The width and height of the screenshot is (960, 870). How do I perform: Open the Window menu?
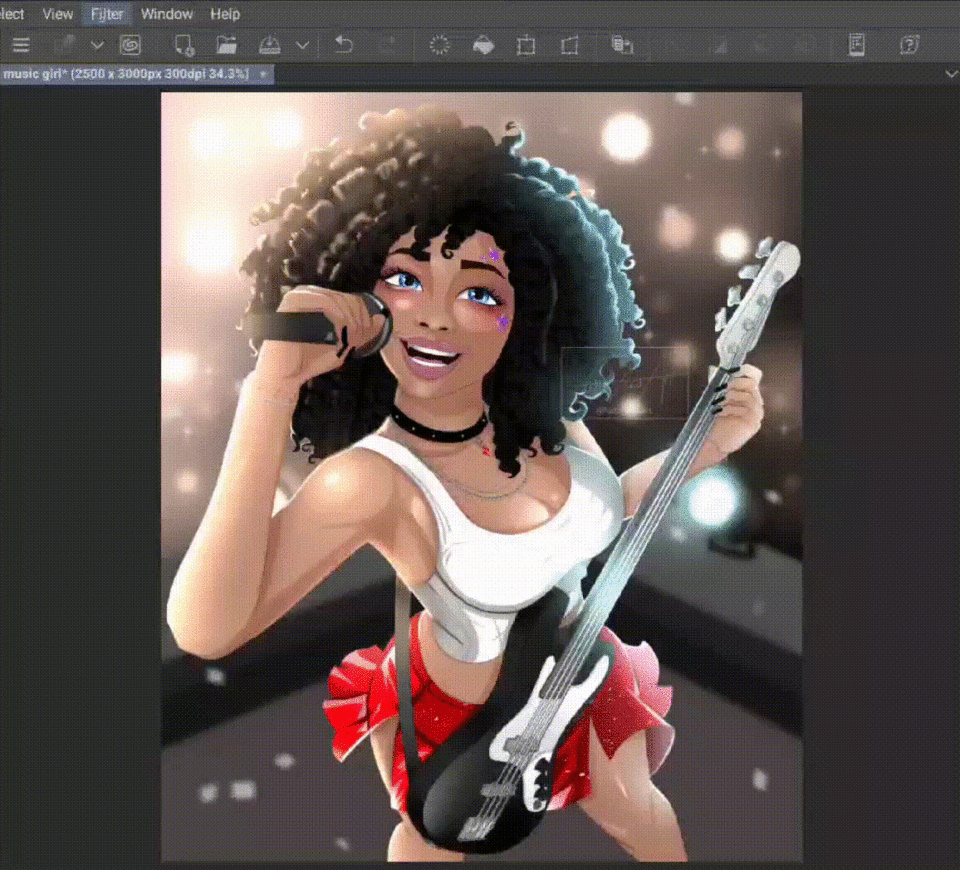(167, 14)
